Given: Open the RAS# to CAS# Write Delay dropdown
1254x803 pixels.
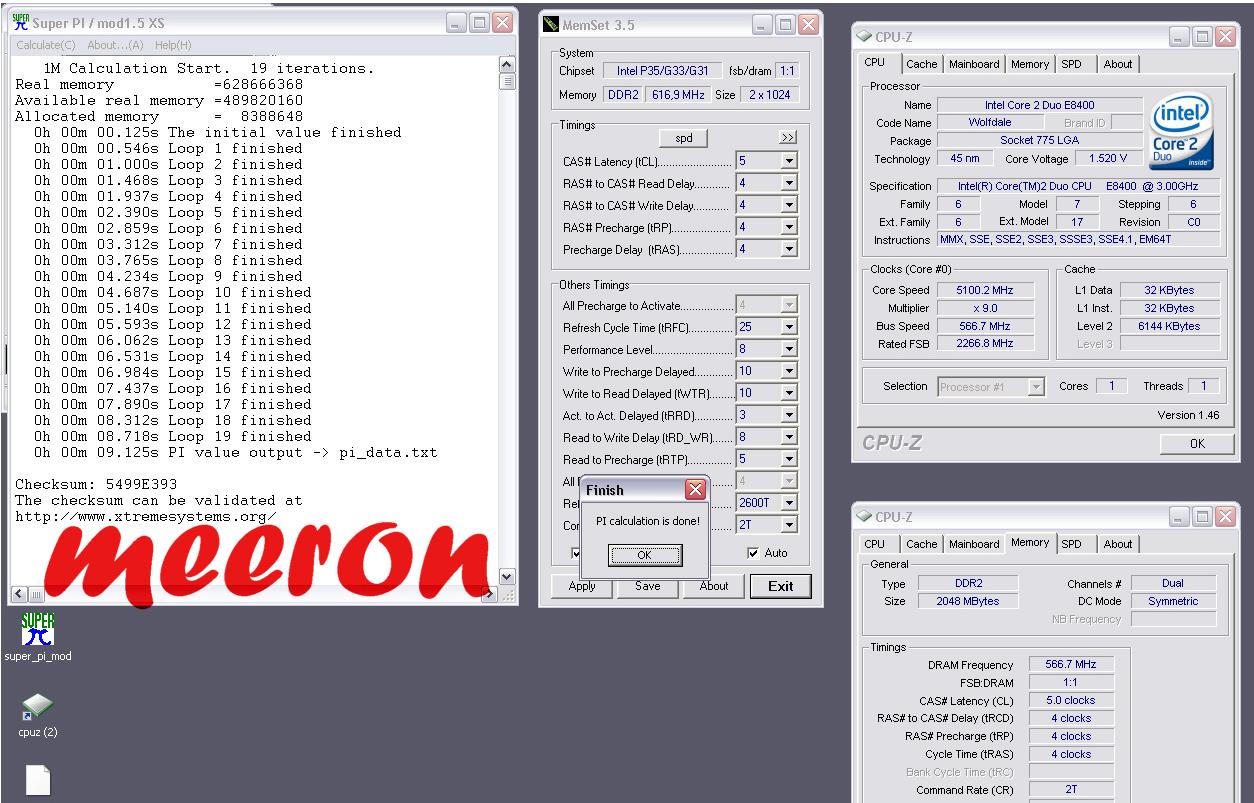Looking at the screenshot, I should 789,205.
